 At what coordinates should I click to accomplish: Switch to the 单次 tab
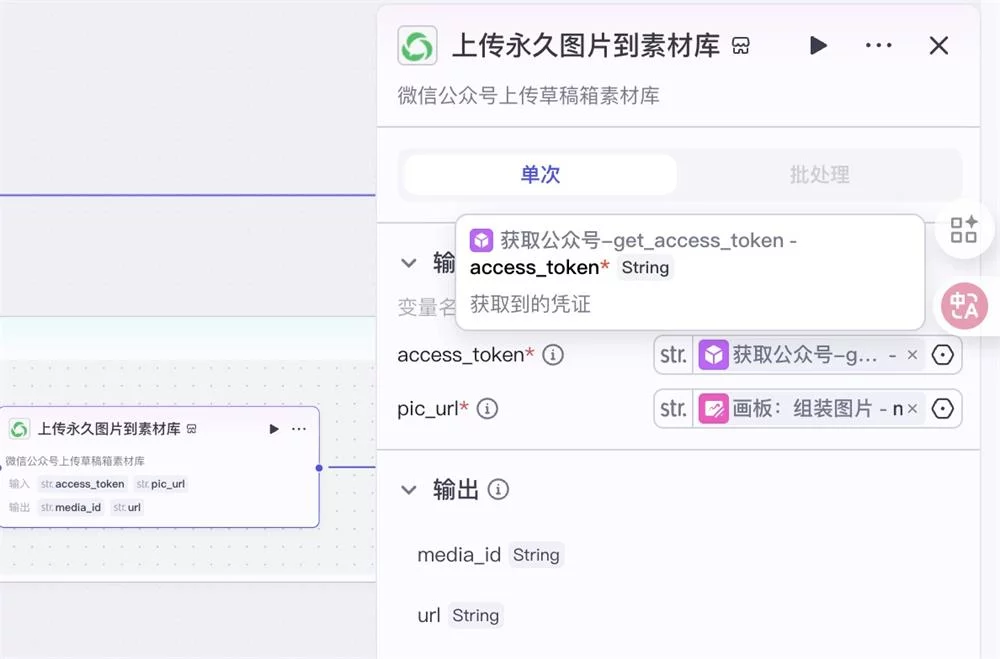(540, 175)
